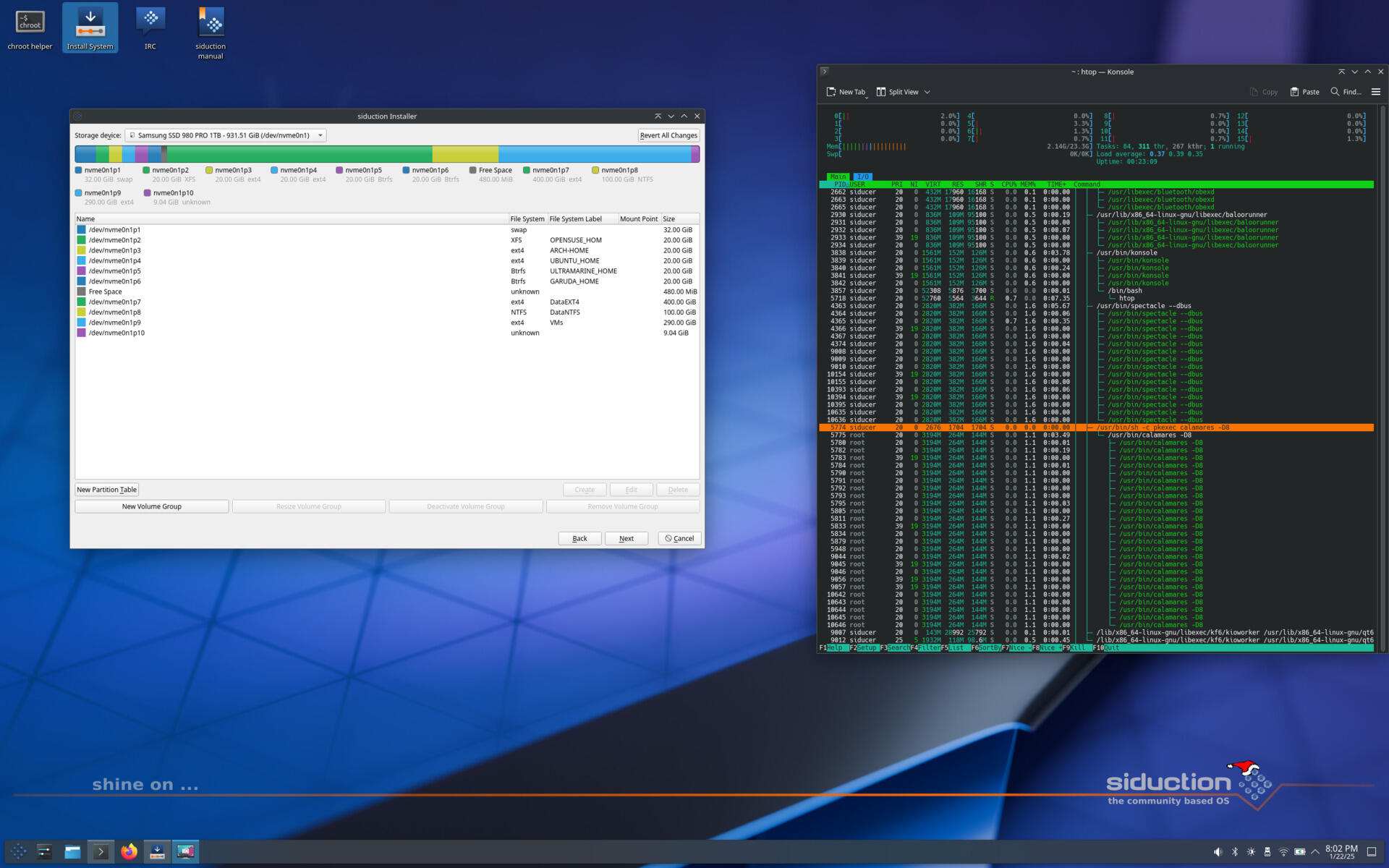Click Revert All Changes button
This screenshot has height=868, width=1389.
click(668, 135)
